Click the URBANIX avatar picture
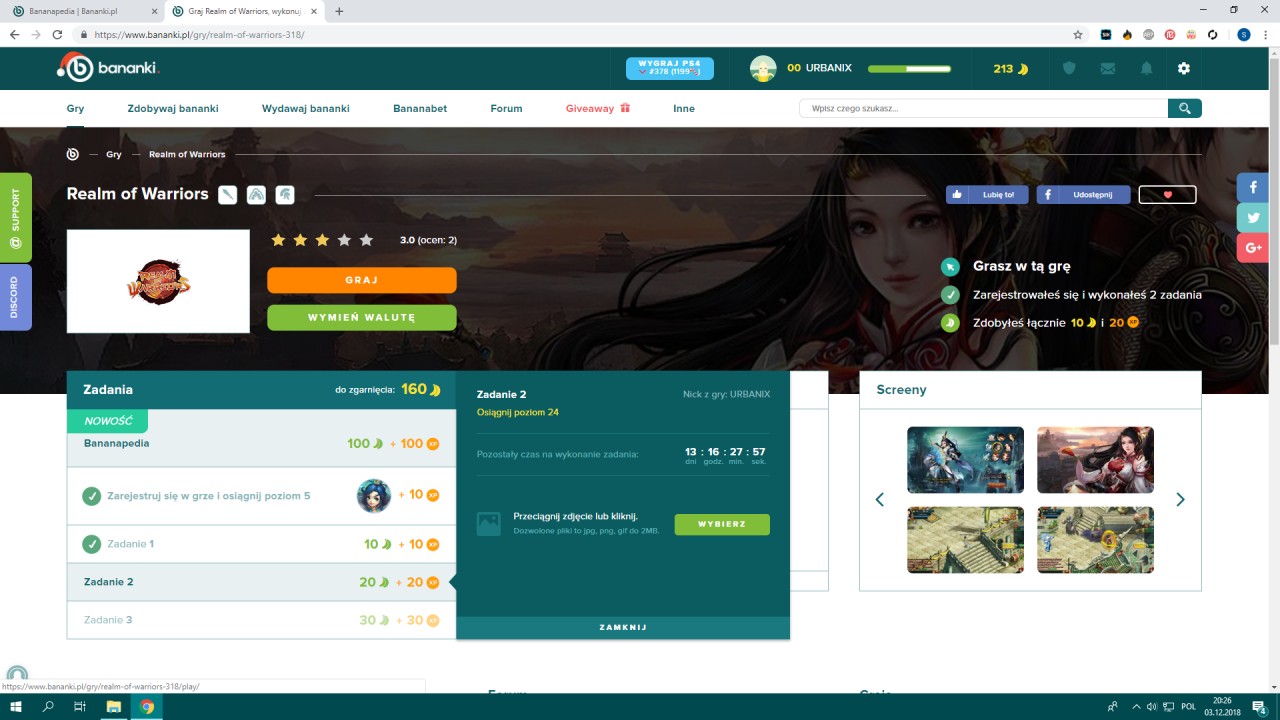 (x=764, y=68)
